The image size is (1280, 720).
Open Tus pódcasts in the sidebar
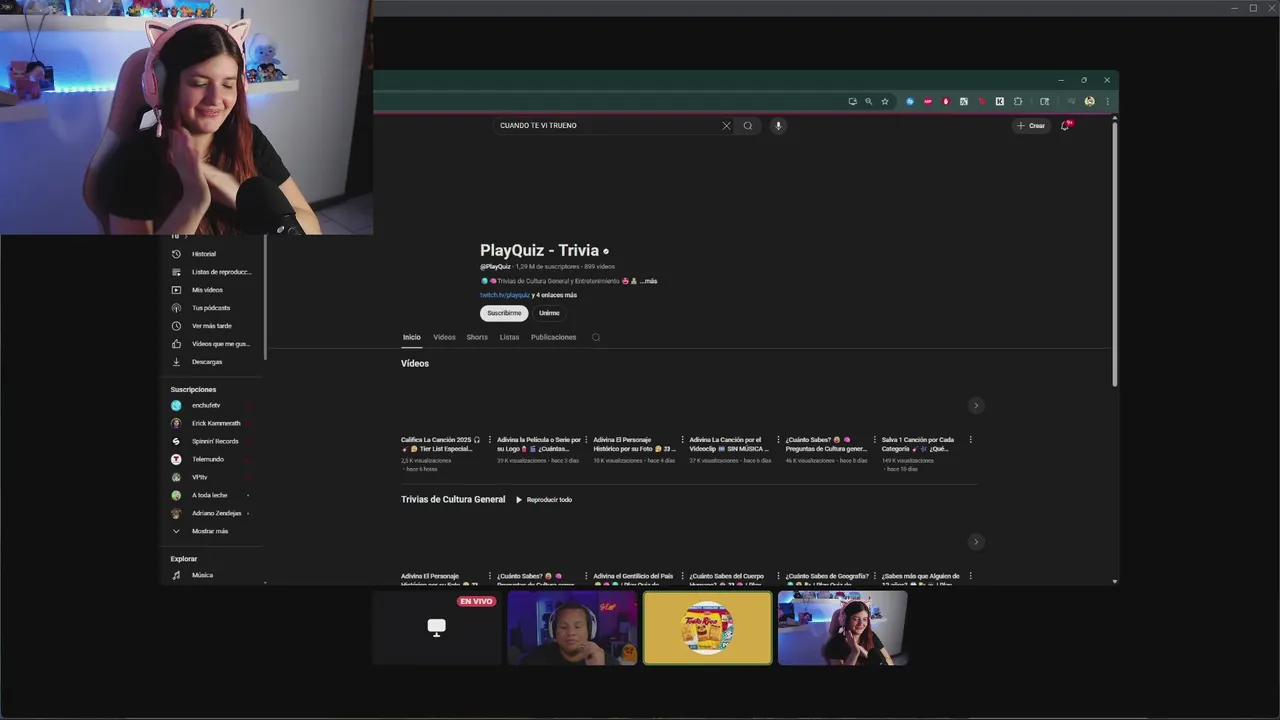(212, 308)
